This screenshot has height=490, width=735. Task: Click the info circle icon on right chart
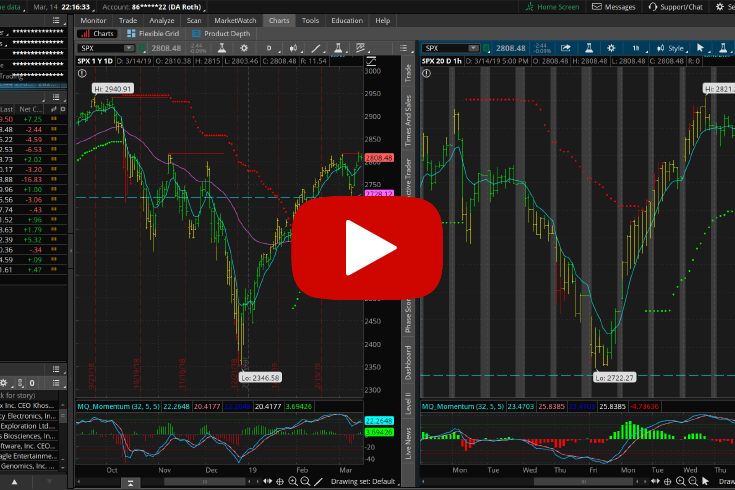coord(426,74)
